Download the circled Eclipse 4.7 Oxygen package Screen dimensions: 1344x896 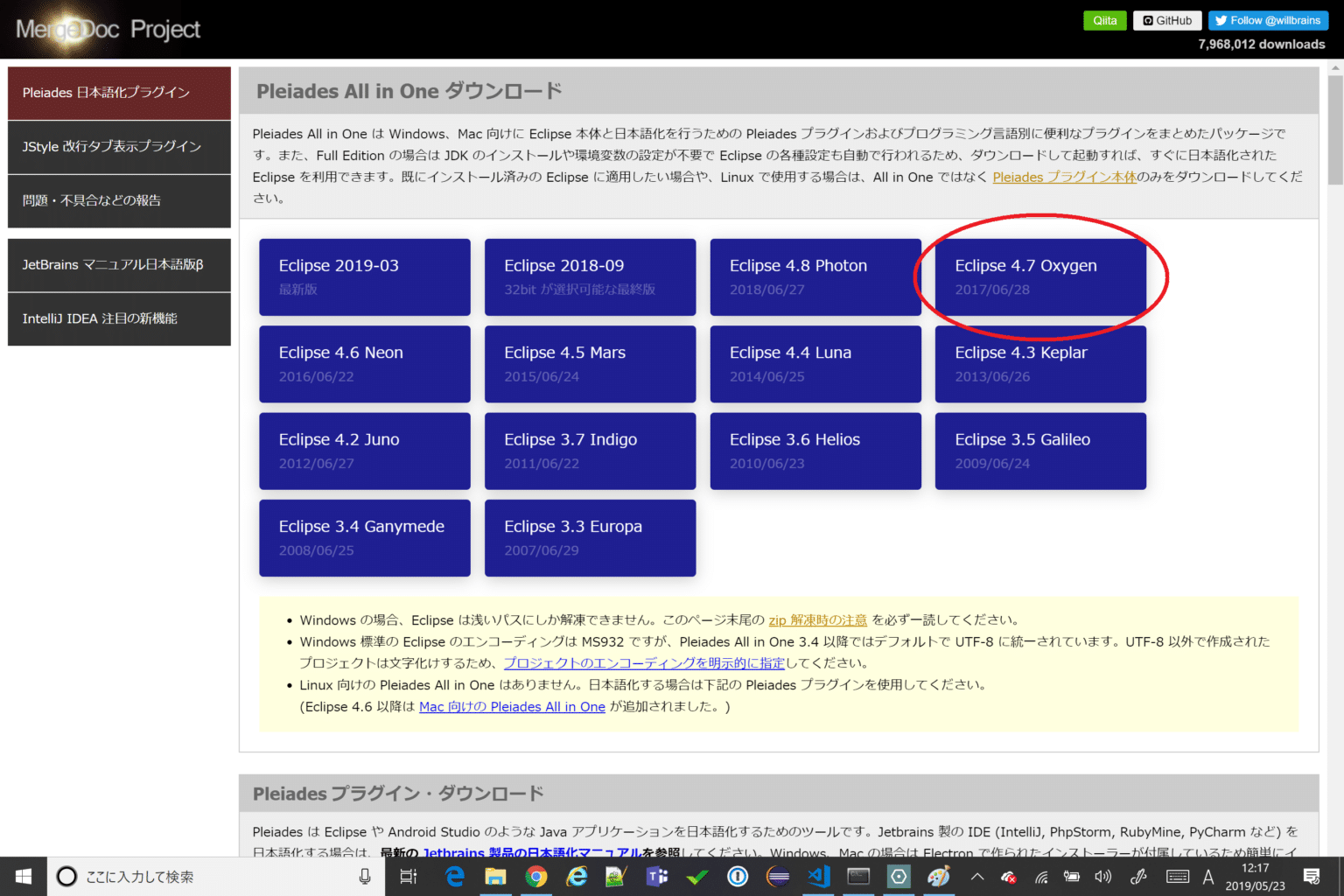coord(1039,276)
